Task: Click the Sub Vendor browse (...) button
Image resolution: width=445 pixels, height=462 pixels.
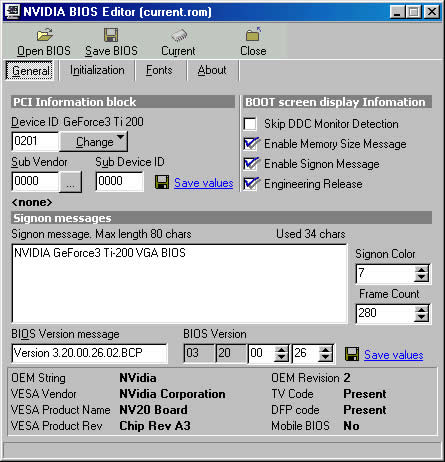Action: pos(70,182)
